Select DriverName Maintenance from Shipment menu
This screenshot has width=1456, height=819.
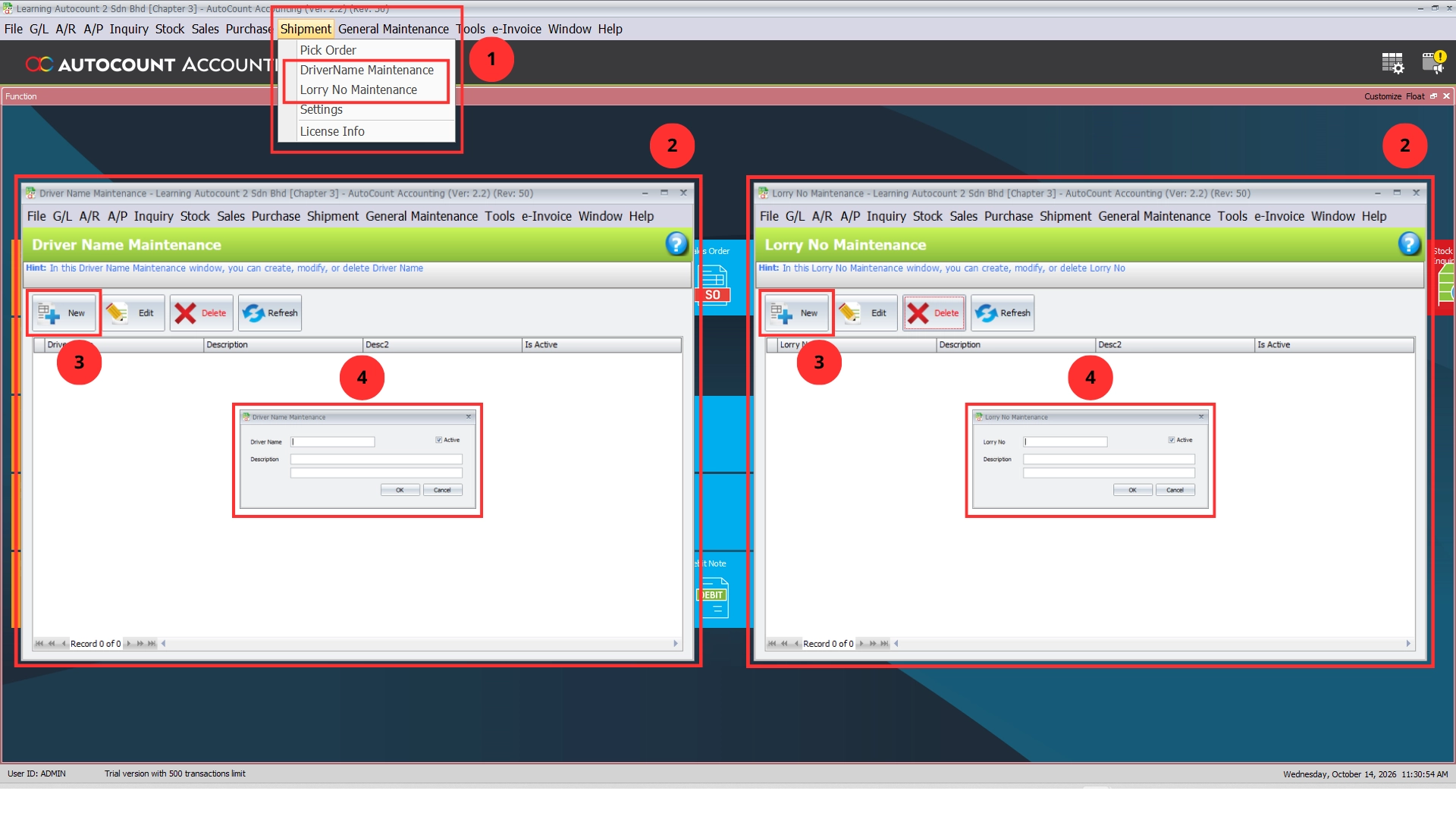(x=367, y=70)
